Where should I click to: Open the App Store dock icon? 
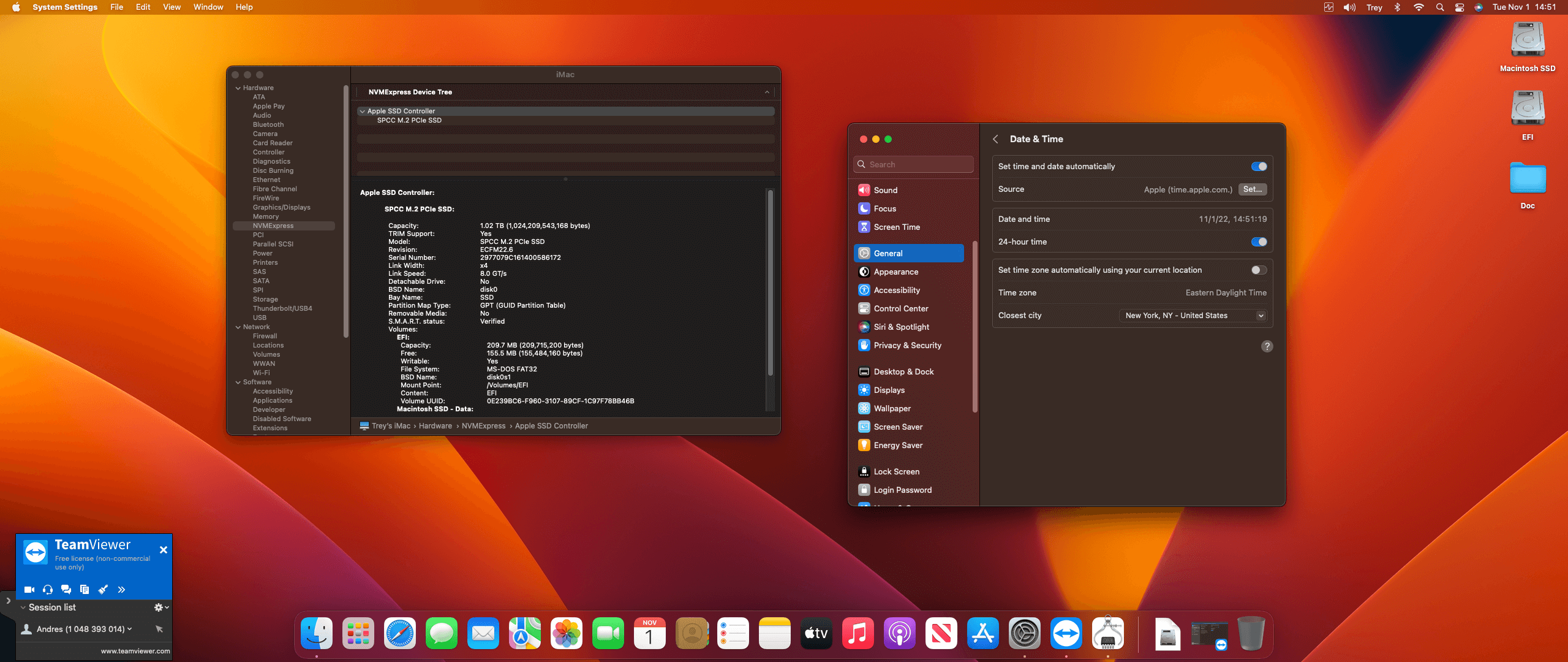coord(982,634)
